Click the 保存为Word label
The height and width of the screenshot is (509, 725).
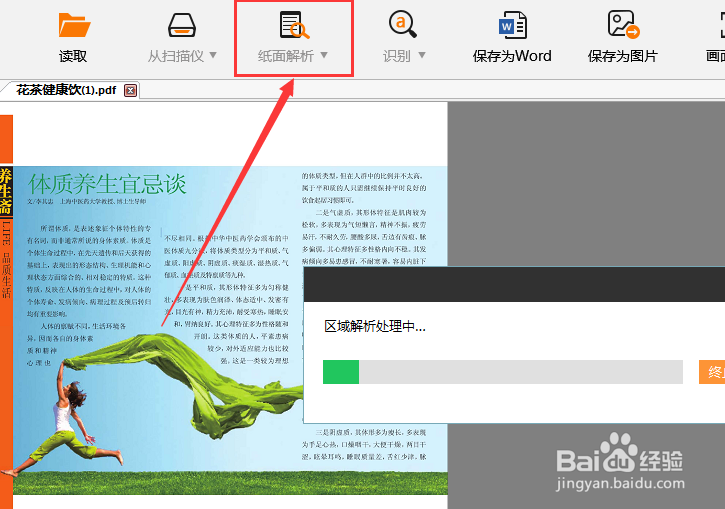[512, 56]
